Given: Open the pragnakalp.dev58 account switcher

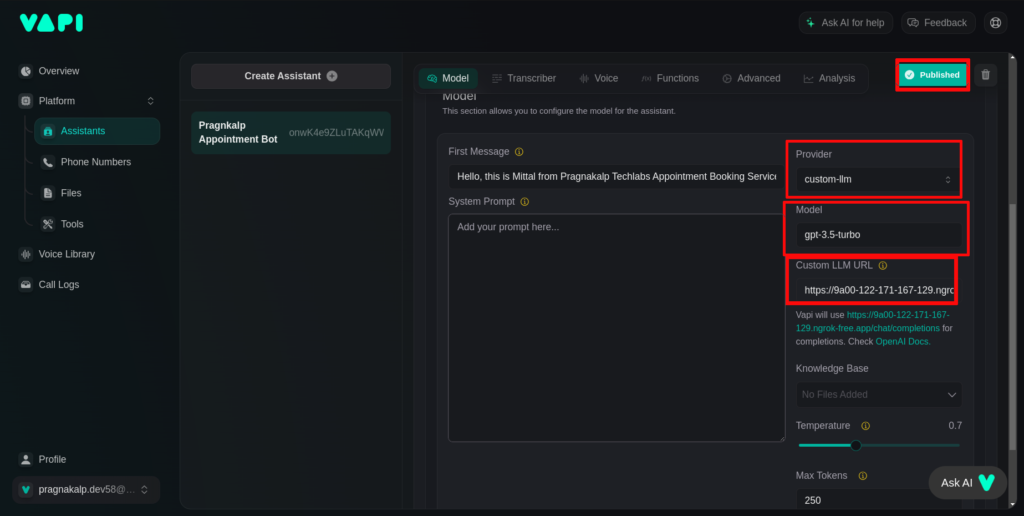Looking at the screenshot, I should point(86,489).
